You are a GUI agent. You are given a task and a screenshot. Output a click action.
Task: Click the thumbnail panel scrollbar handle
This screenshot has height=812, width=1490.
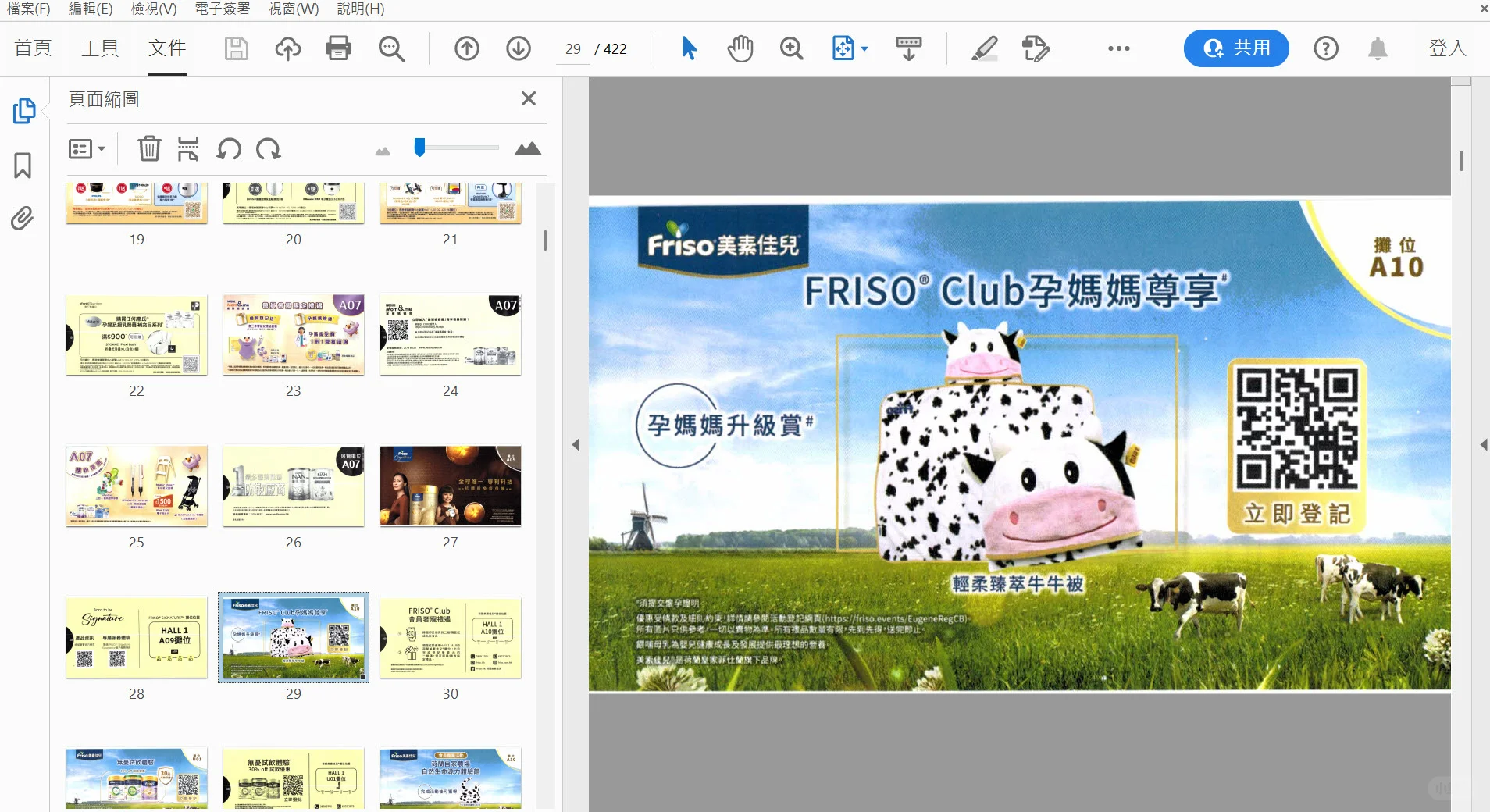545,240
